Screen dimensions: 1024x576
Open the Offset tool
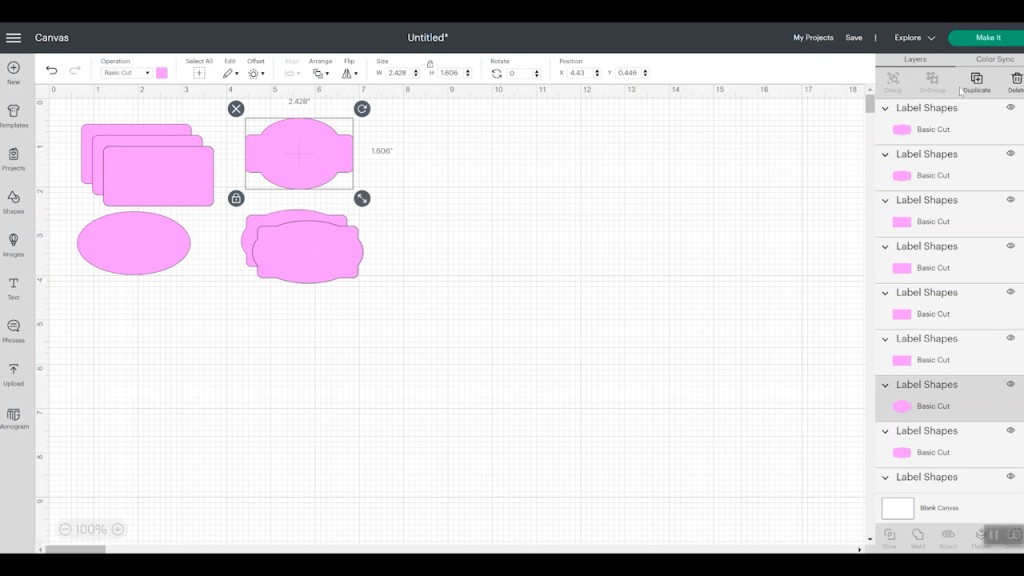[x=255, y=73]
